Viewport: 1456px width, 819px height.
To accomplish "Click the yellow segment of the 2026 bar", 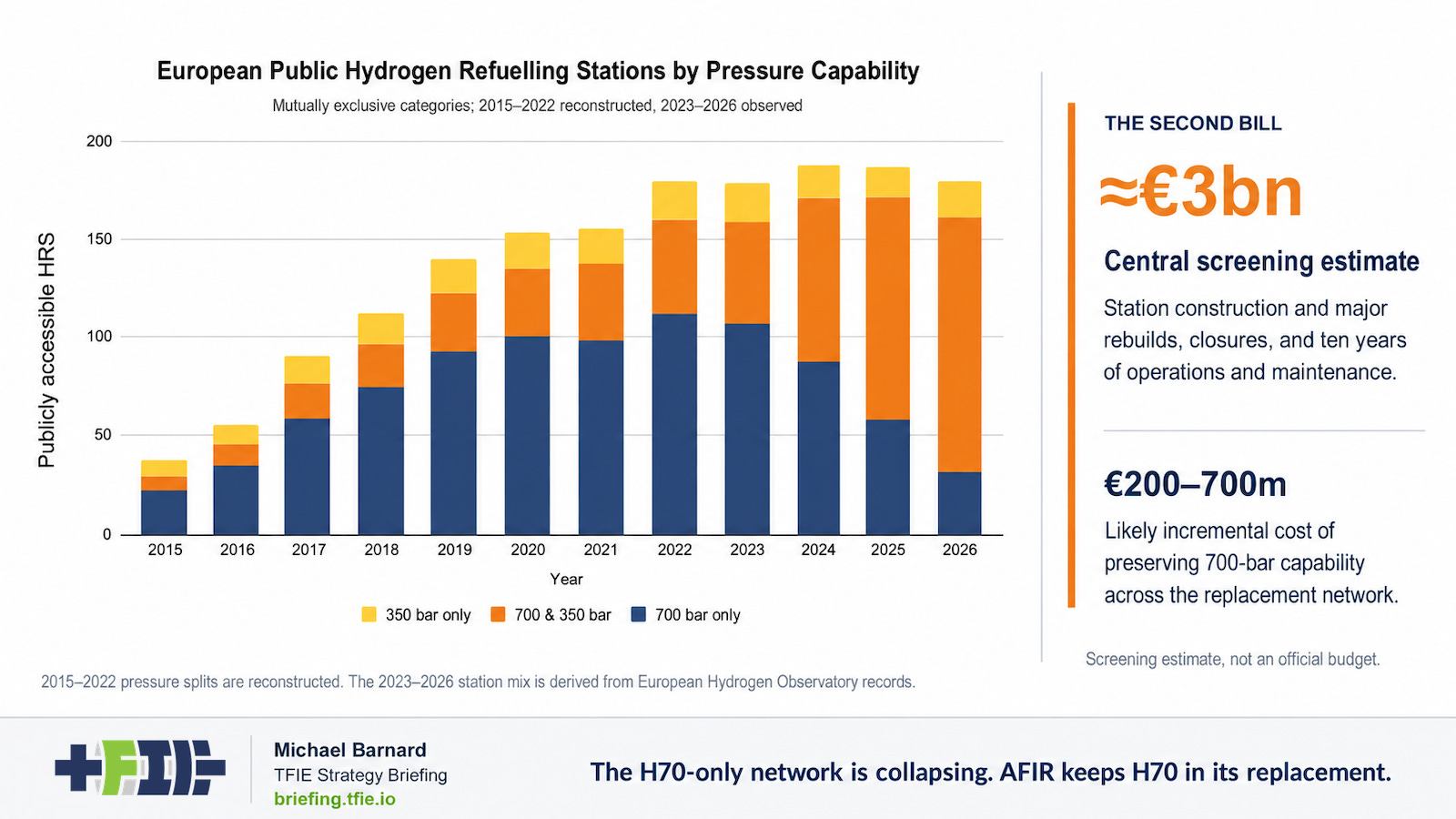I will [x=959, y=199].
